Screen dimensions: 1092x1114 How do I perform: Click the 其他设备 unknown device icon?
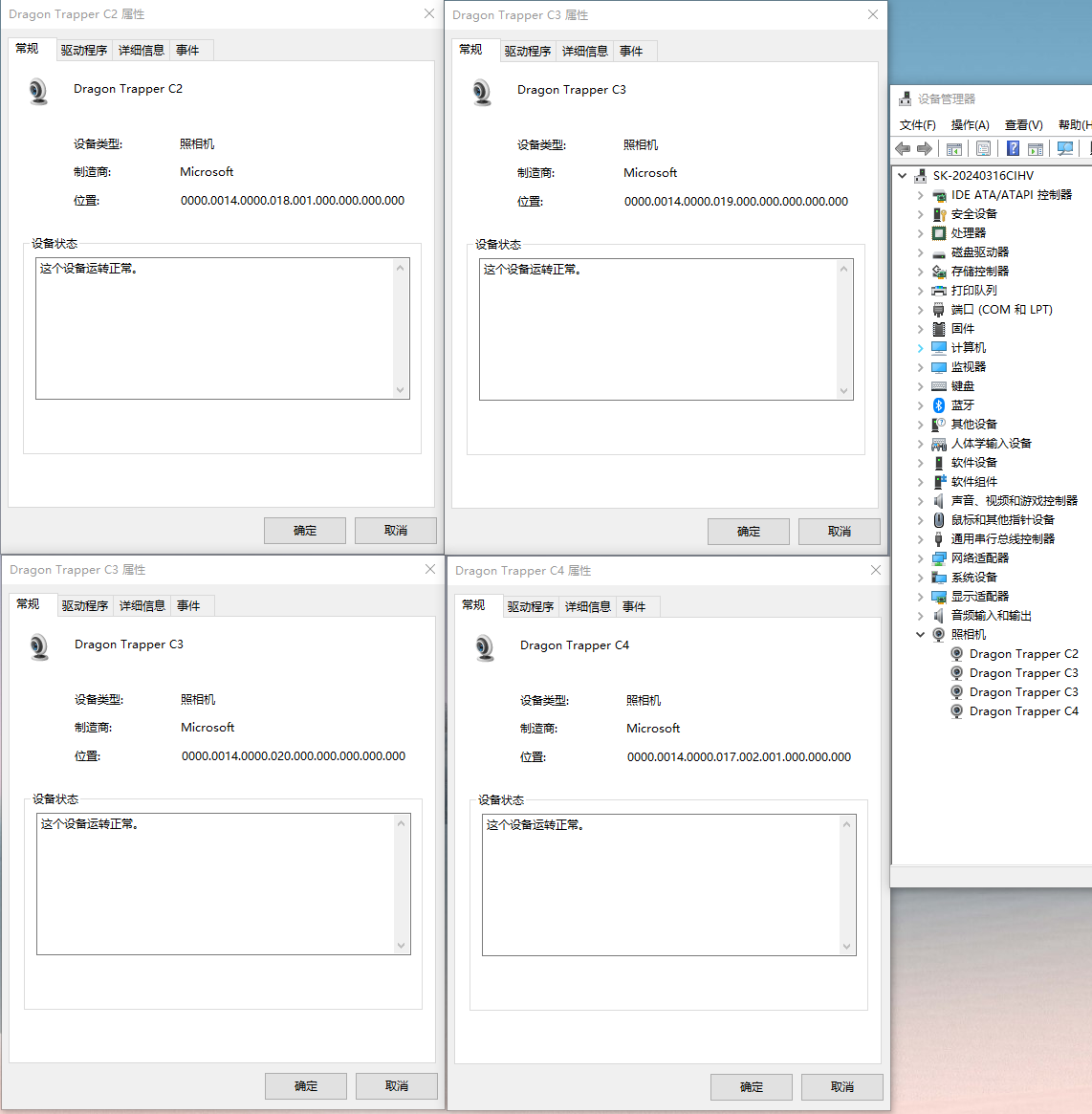click(939, 425)
